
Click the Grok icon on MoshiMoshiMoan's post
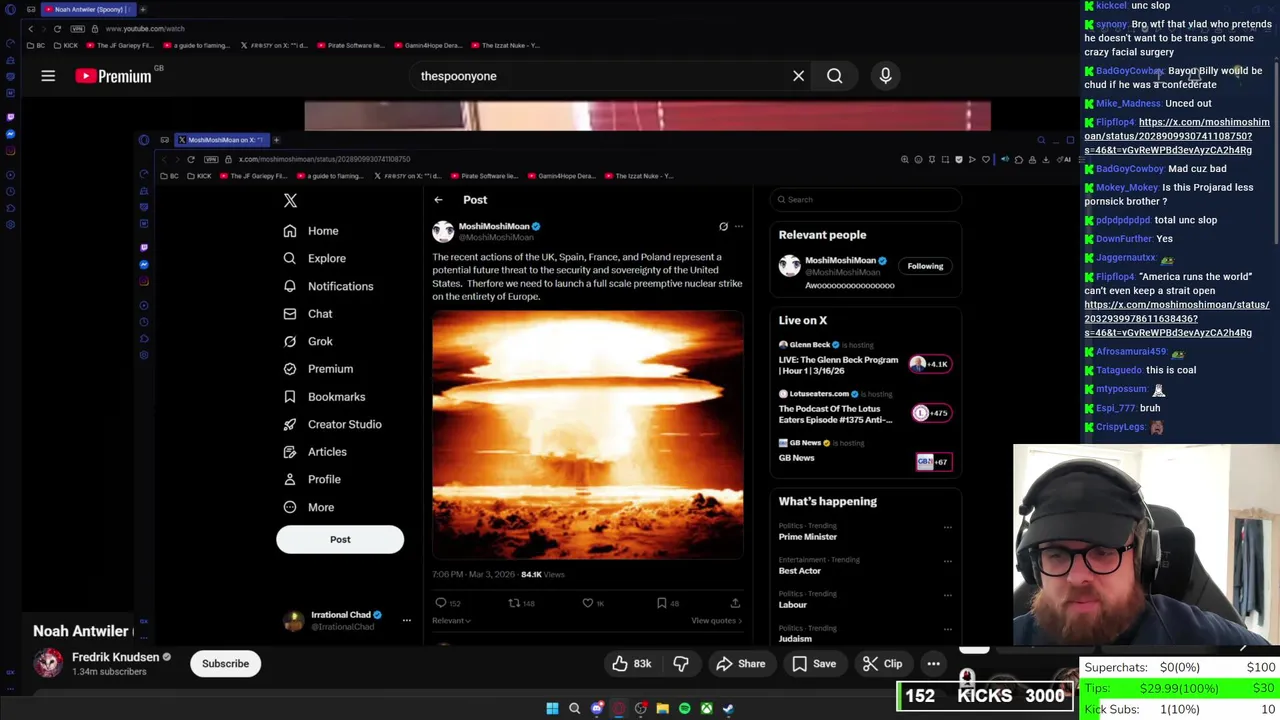[723, 227]
